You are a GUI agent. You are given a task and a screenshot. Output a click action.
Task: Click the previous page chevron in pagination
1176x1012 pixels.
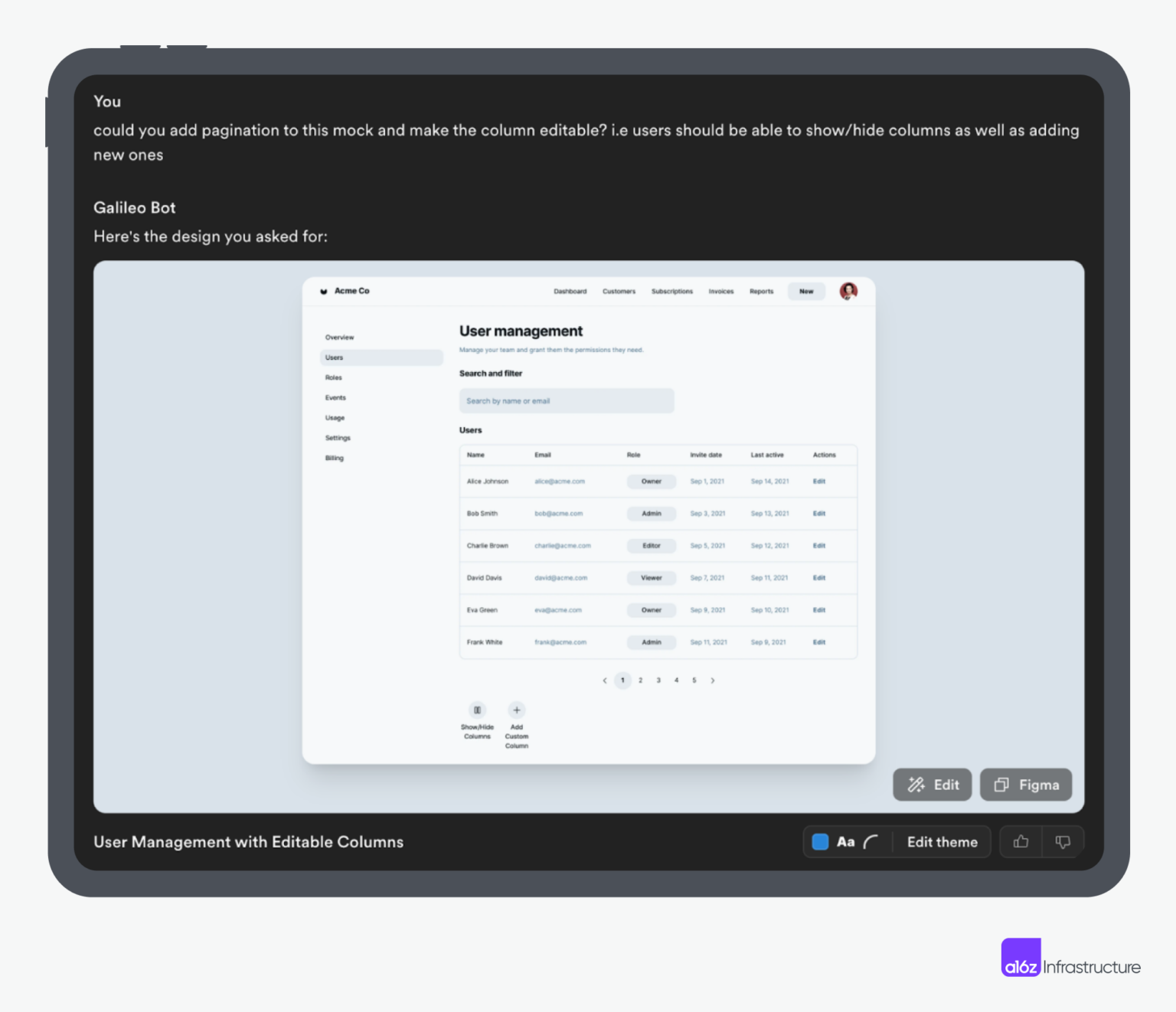(x=604, y=680)
